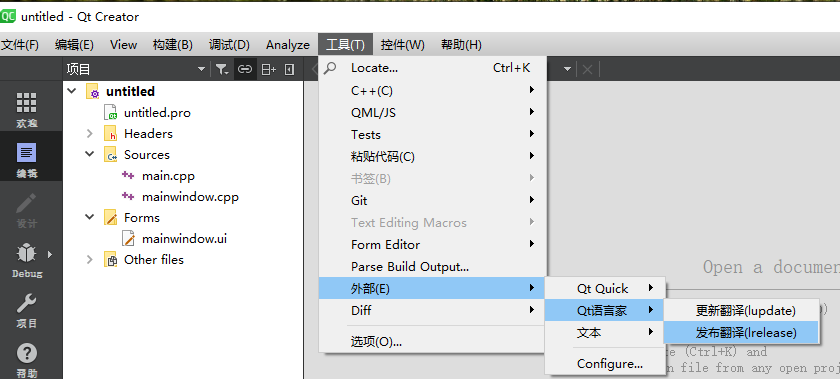The width and height of the screenshot is (840, 379).
Task: Run 发布翻译(lrelease)
Action: [x=741, y=332]
